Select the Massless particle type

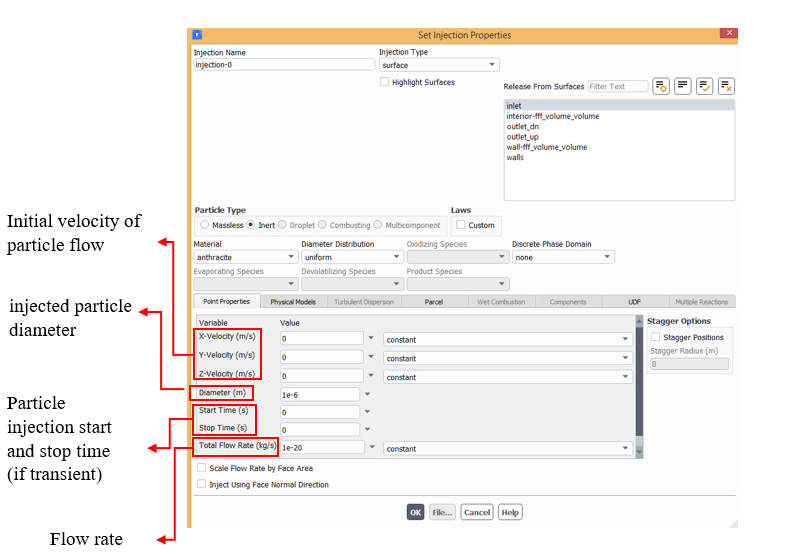(204, 225)
